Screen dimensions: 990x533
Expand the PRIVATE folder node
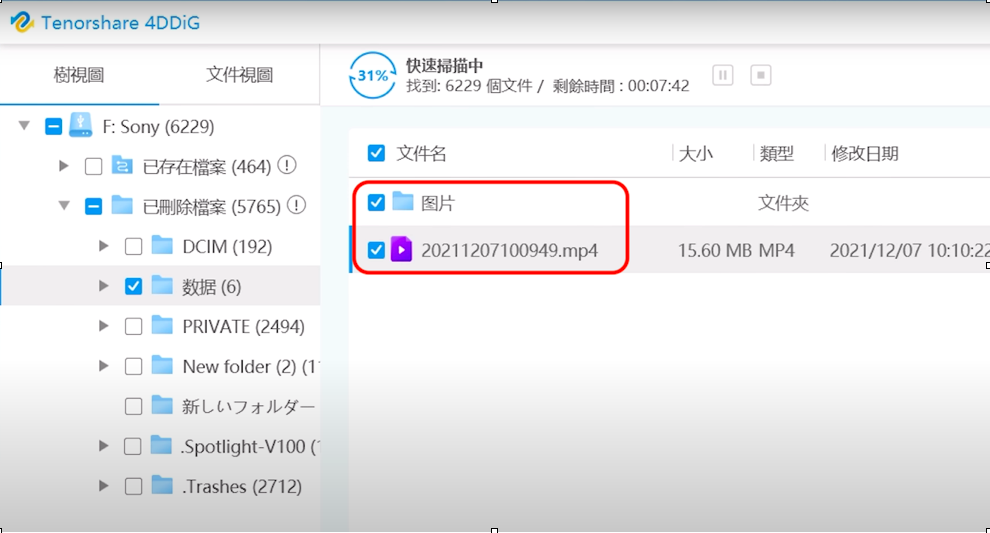[x=104, y=326]
